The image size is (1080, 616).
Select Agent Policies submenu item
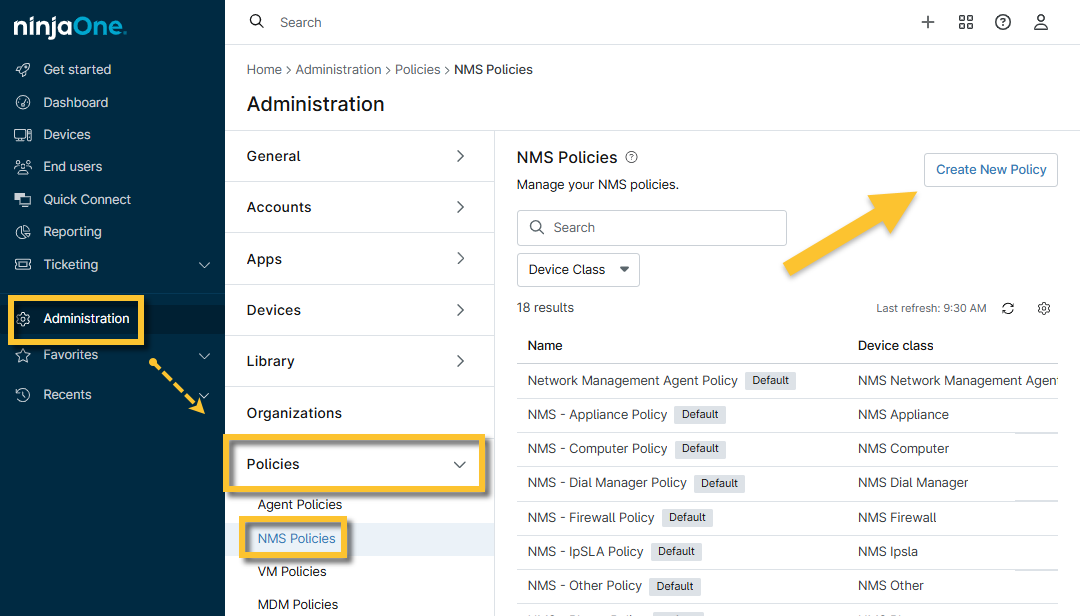(300, 505)
